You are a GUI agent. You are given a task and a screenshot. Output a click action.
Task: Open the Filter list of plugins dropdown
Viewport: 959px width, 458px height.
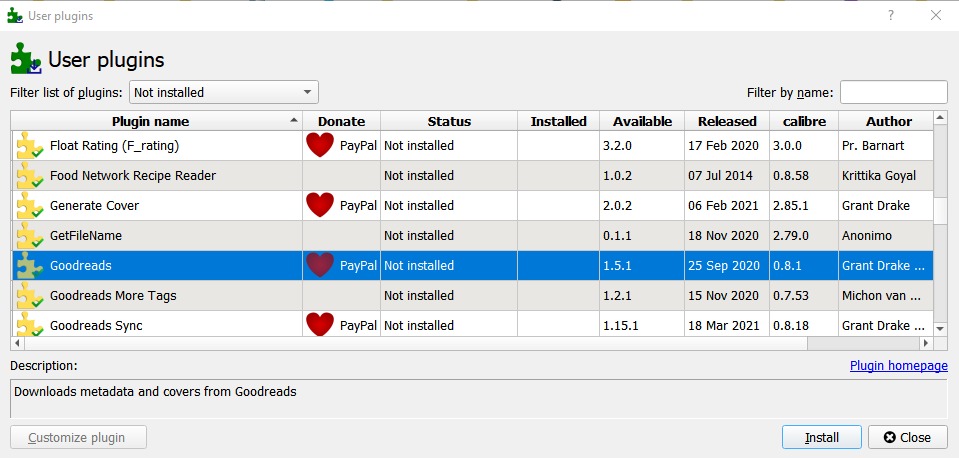click(224, 92)
